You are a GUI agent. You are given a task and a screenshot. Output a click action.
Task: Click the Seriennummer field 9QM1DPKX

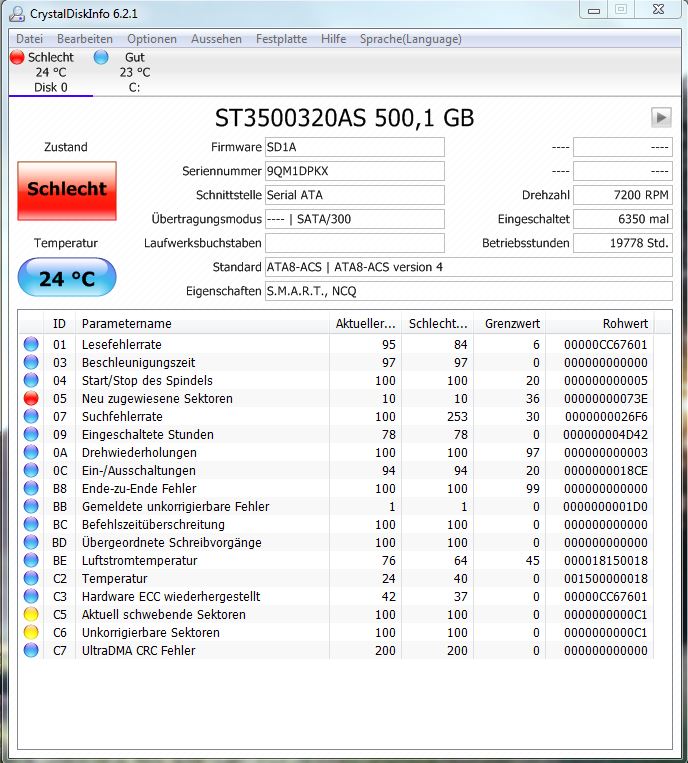(355, 171)
